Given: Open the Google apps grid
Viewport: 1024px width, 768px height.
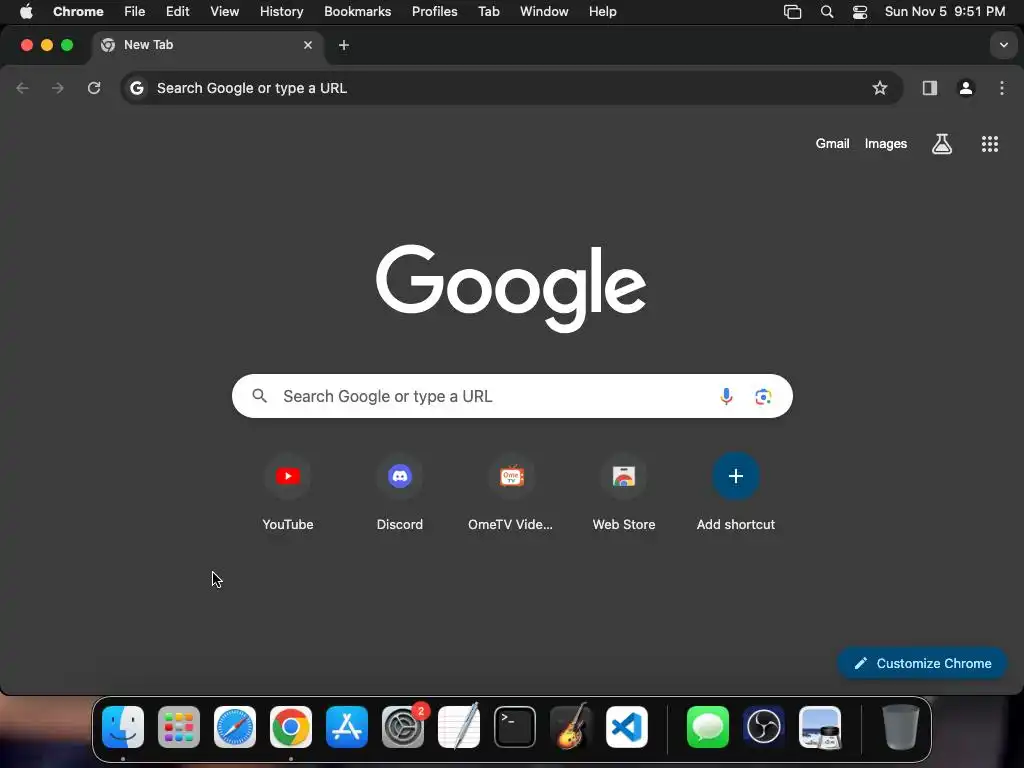Looking at the screenshot, I should [989, 144].
